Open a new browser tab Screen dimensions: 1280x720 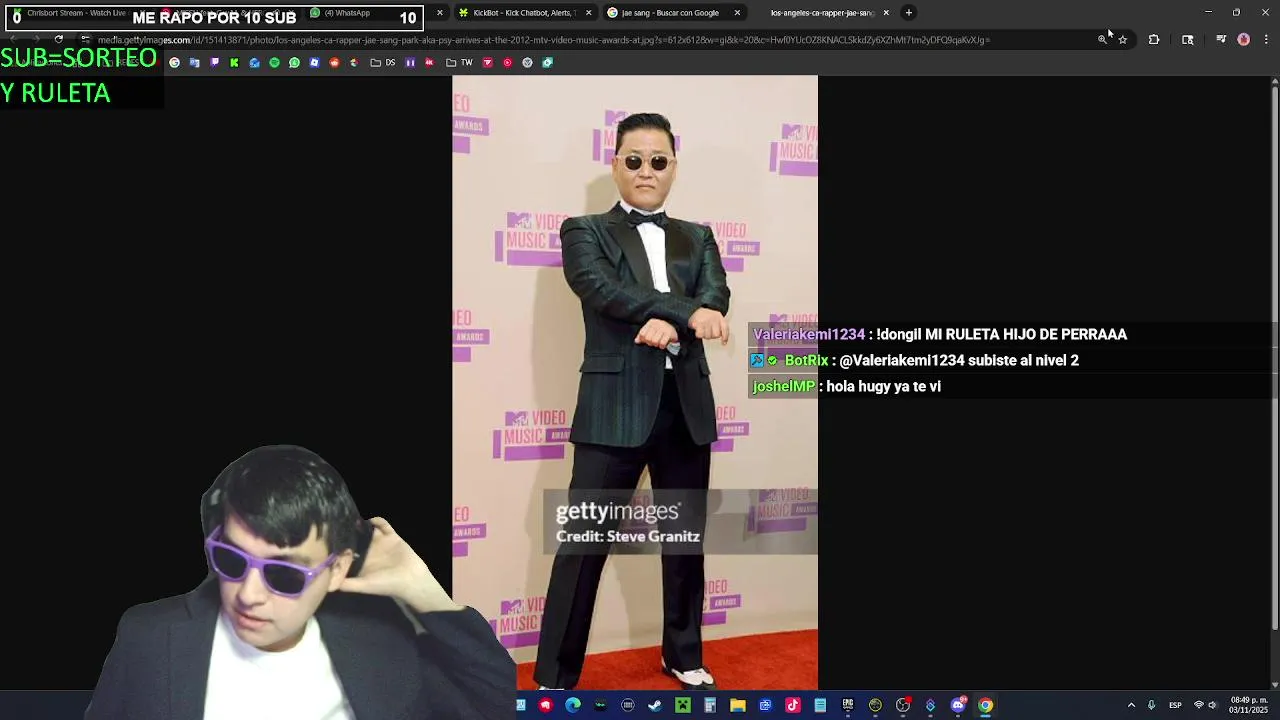pyautogui.click(x=908, y=13)
